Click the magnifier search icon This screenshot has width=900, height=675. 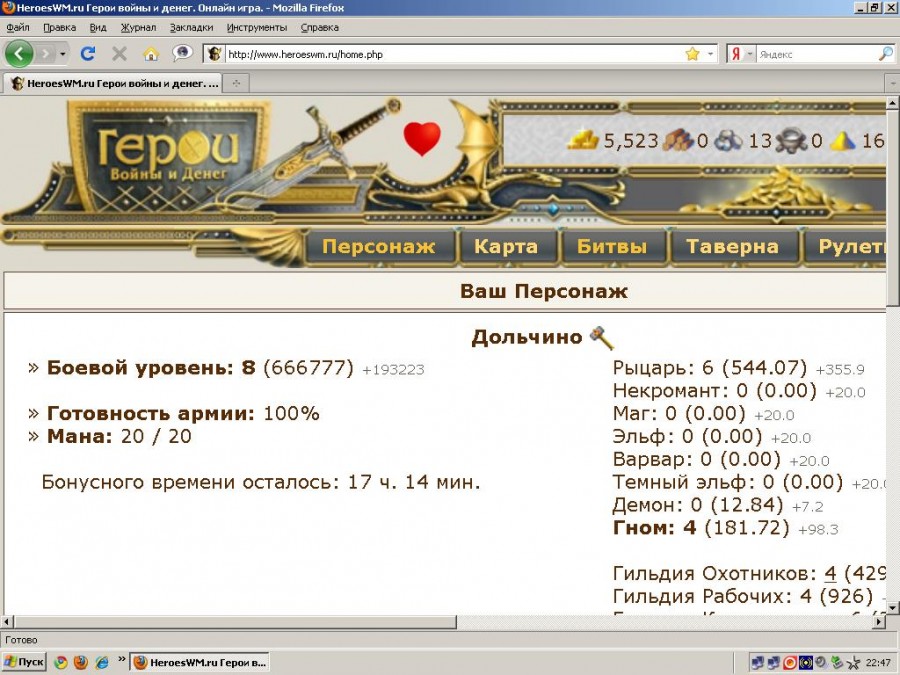pos(886,54)
